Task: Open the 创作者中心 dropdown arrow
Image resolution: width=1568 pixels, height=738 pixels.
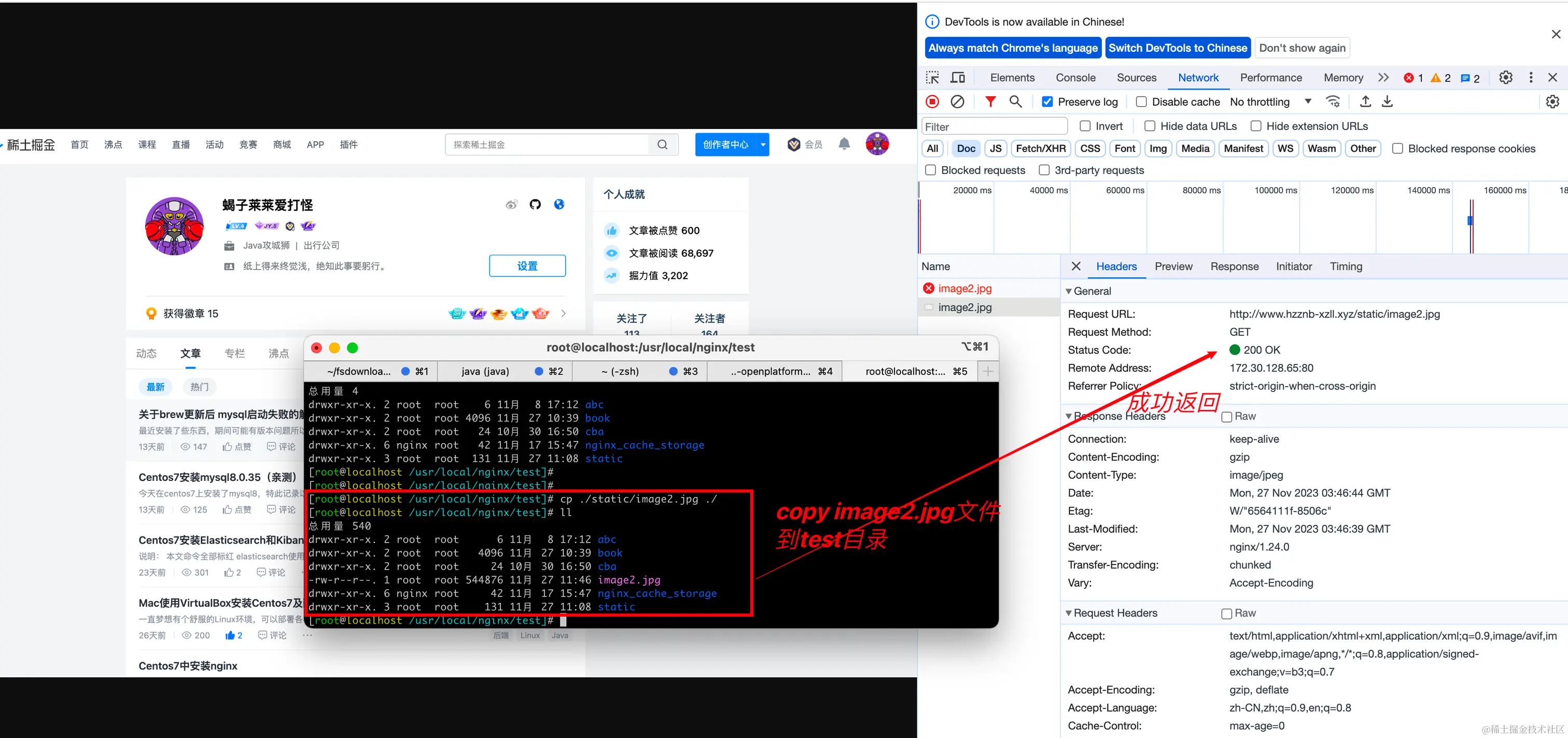Action: pyautogui.click(x=763, y=145)
